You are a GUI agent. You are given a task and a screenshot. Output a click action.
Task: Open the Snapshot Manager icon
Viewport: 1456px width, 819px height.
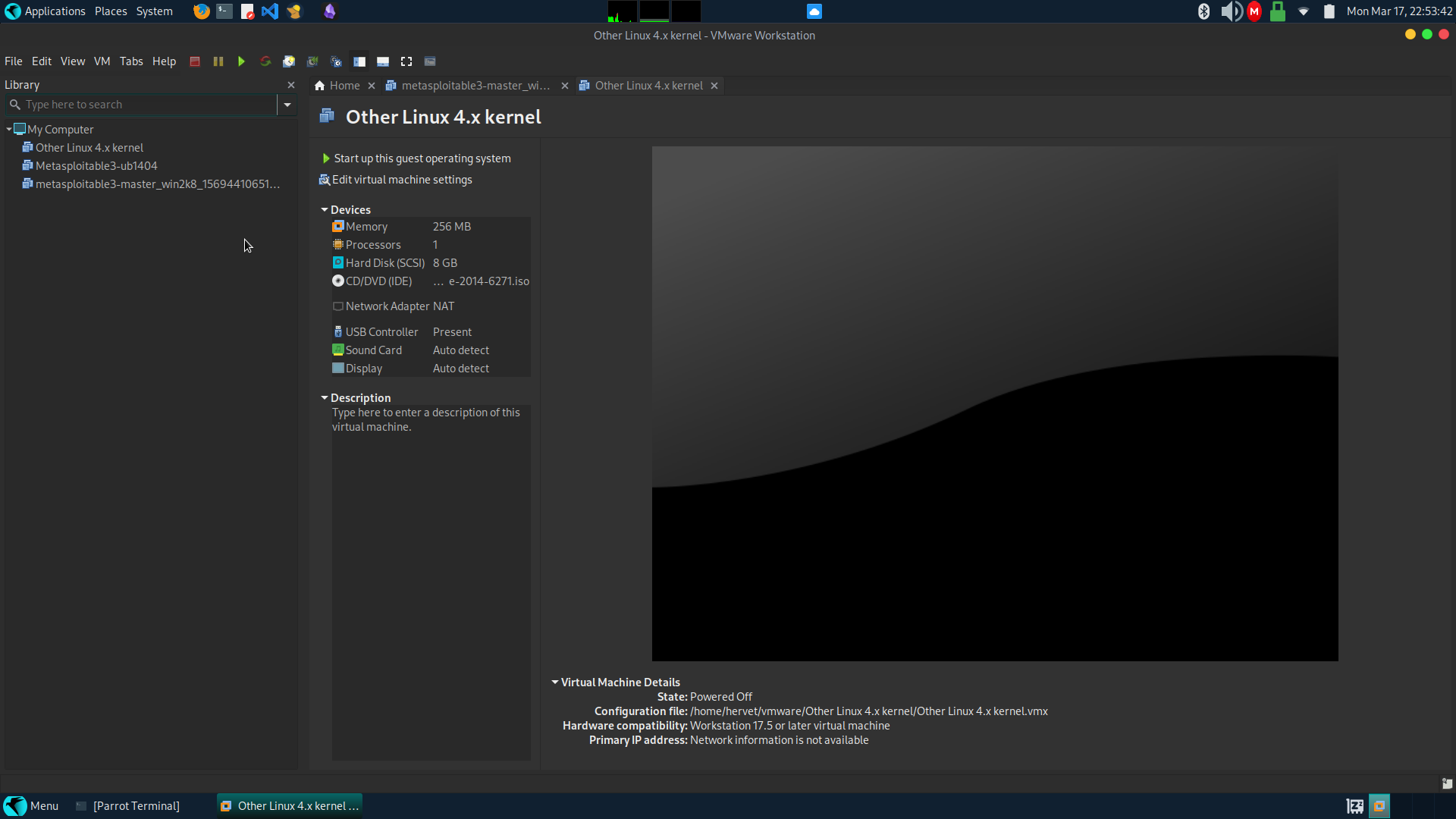pyautogui.click(x=336, y=61)
